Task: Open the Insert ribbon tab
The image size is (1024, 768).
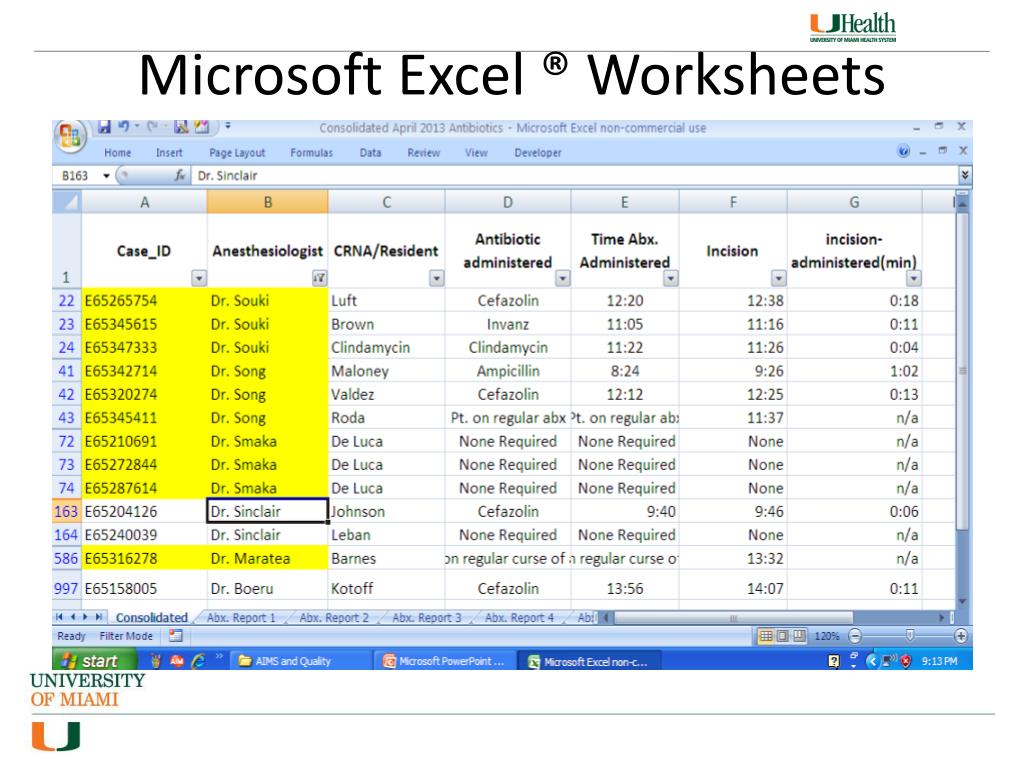Action: pyautogui.click(x=169, y=153)
